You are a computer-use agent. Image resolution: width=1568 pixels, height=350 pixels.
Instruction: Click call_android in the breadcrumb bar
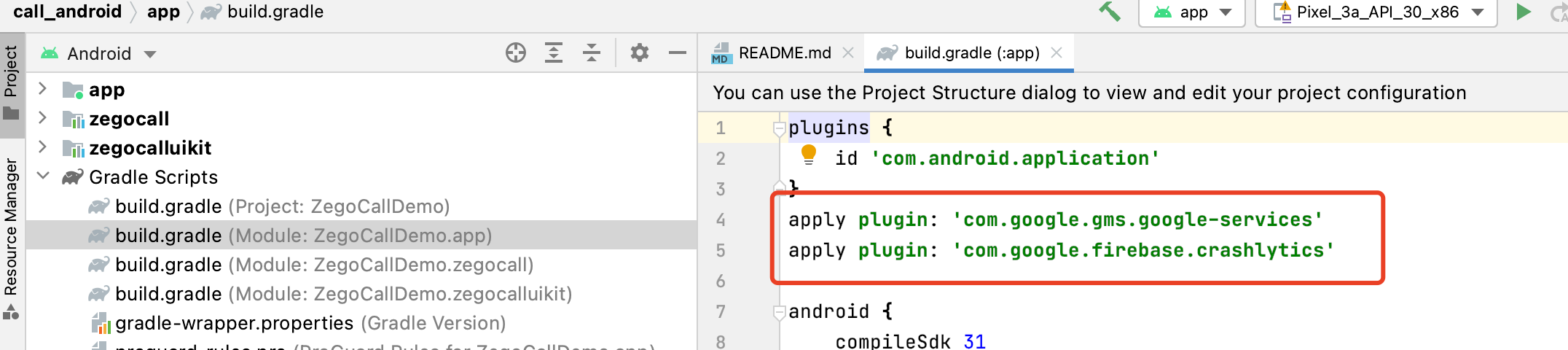tap(68, 12)
